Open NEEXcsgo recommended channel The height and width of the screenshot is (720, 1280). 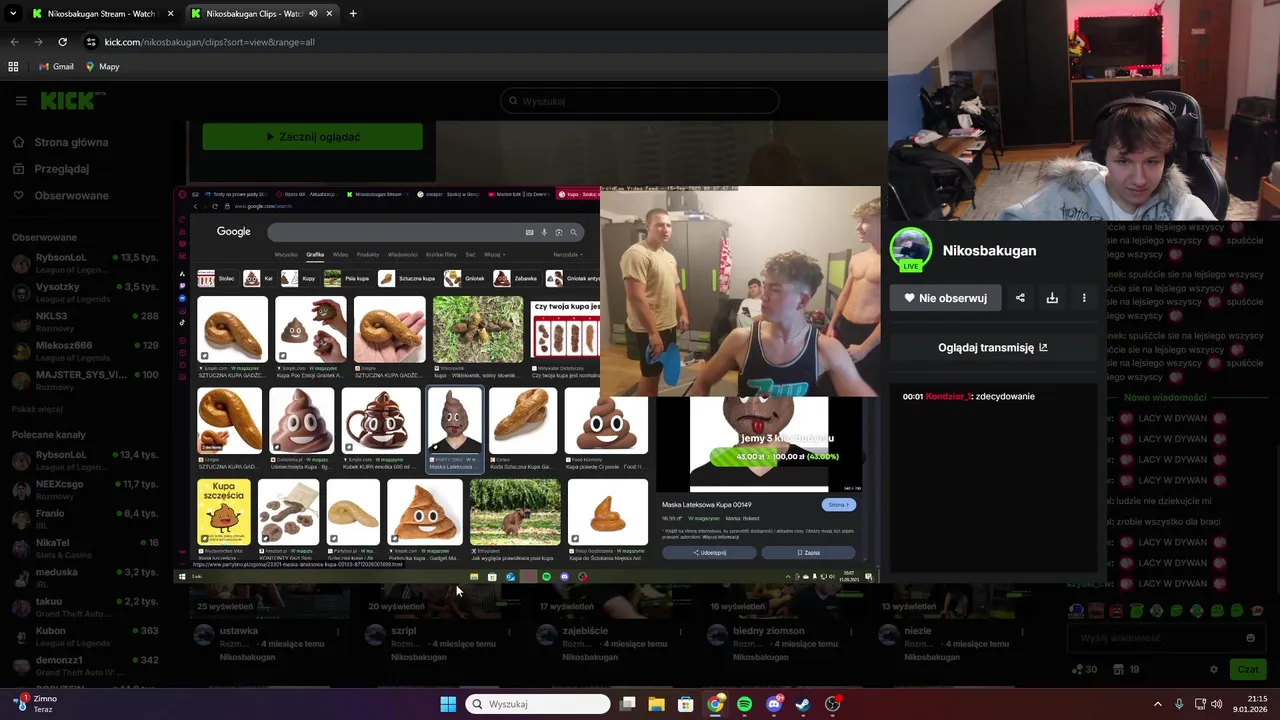pos(85,490)
